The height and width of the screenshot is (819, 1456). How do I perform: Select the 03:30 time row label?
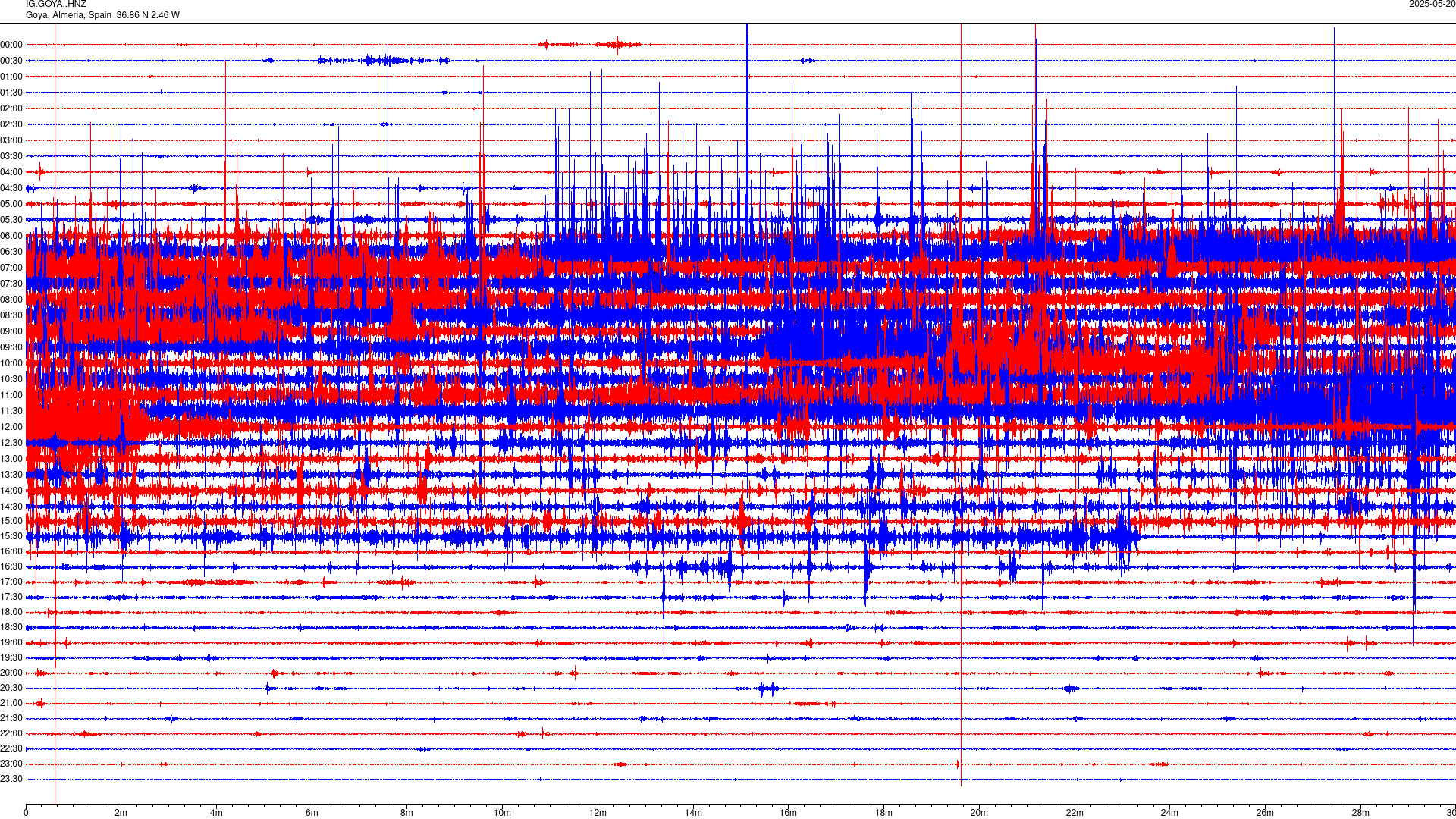[11, 156]
